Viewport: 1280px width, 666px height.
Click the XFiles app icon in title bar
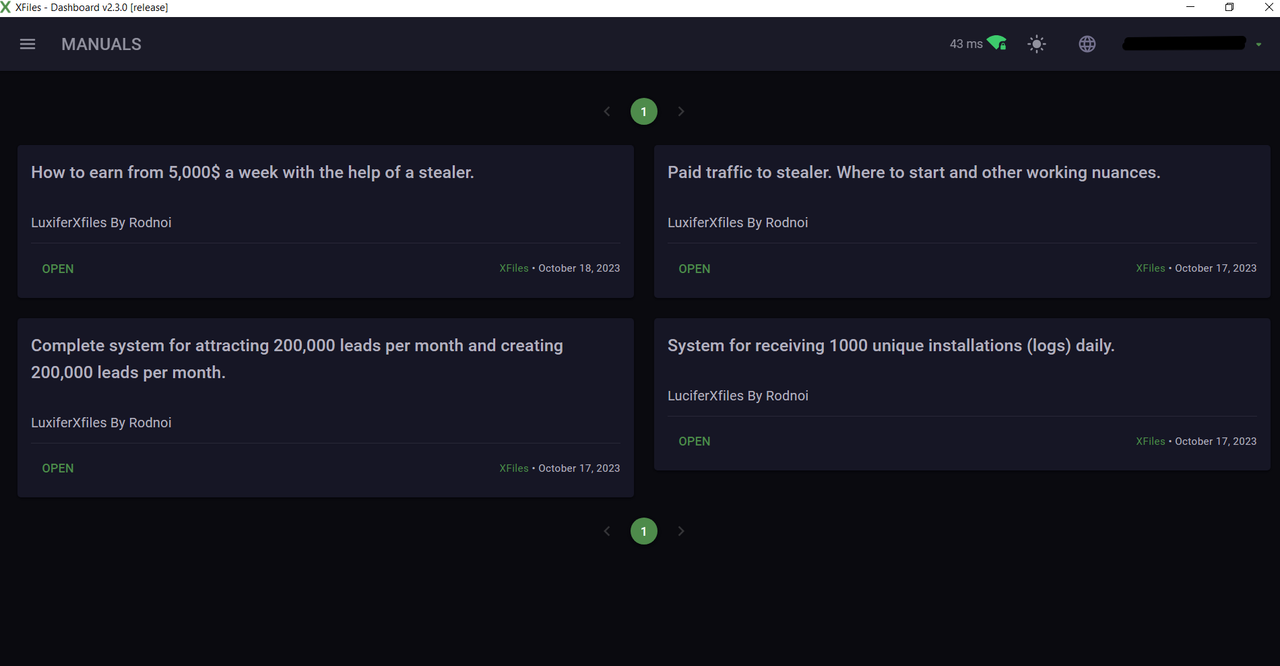coord(7,7)
